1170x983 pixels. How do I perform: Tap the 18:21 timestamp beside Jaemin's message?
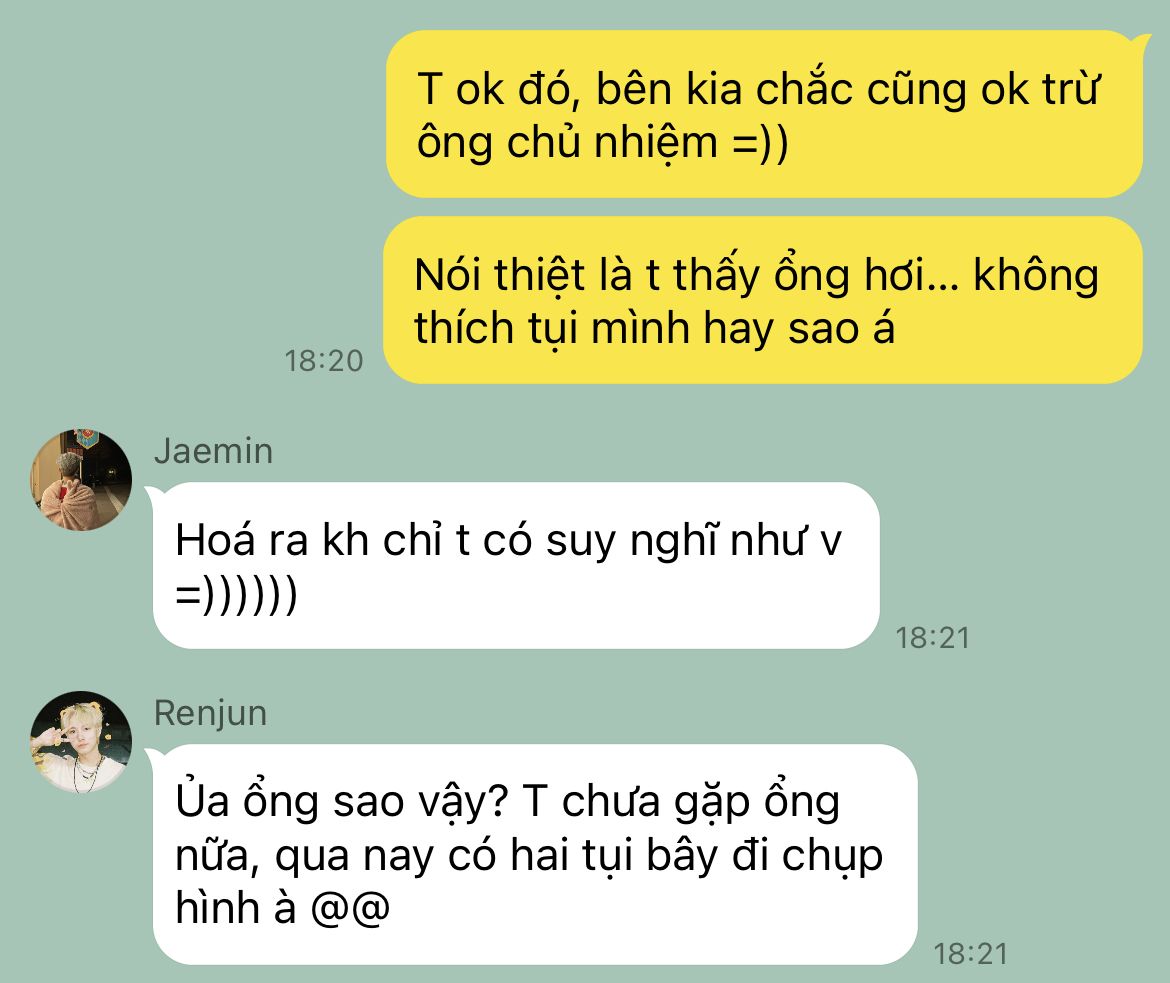coord(933,637)
